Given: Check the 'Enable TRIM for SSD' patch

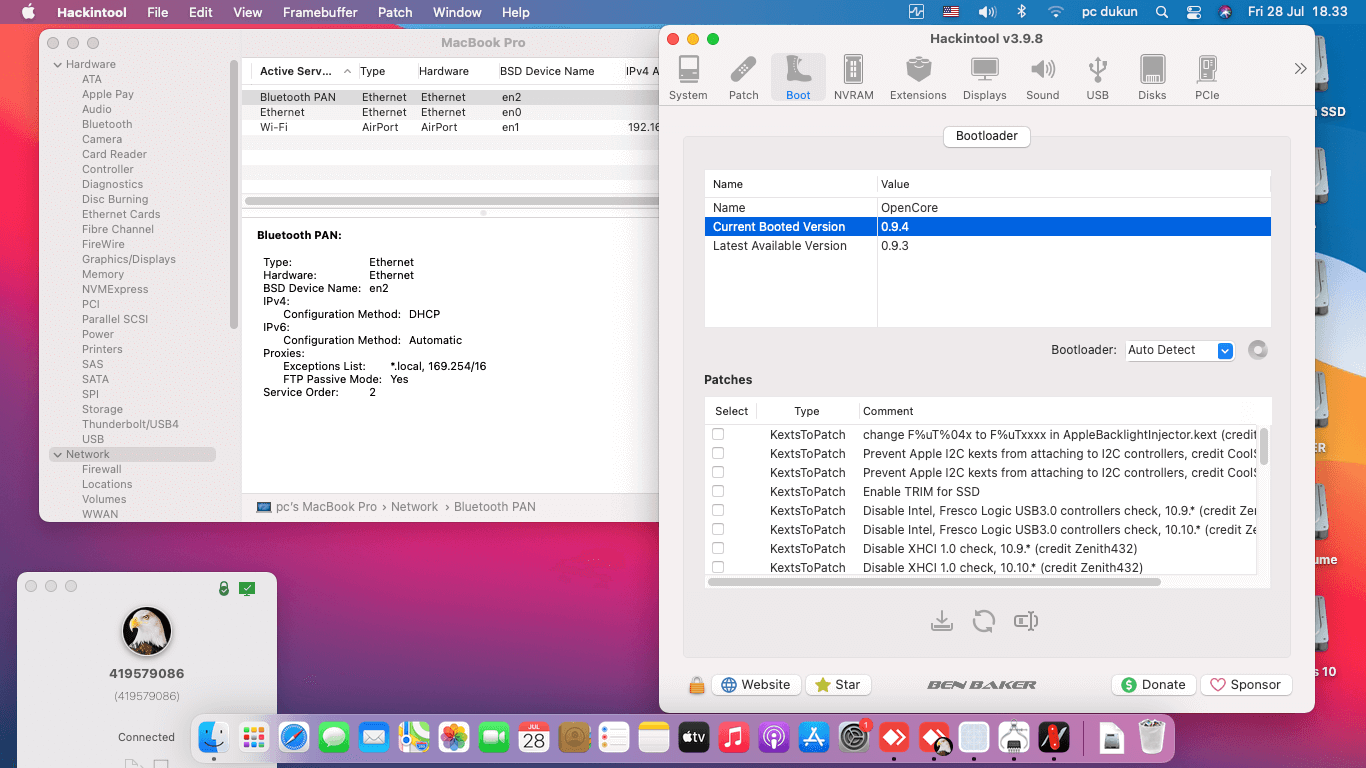Looking at the screenshot, I should [x=718, y=491].
